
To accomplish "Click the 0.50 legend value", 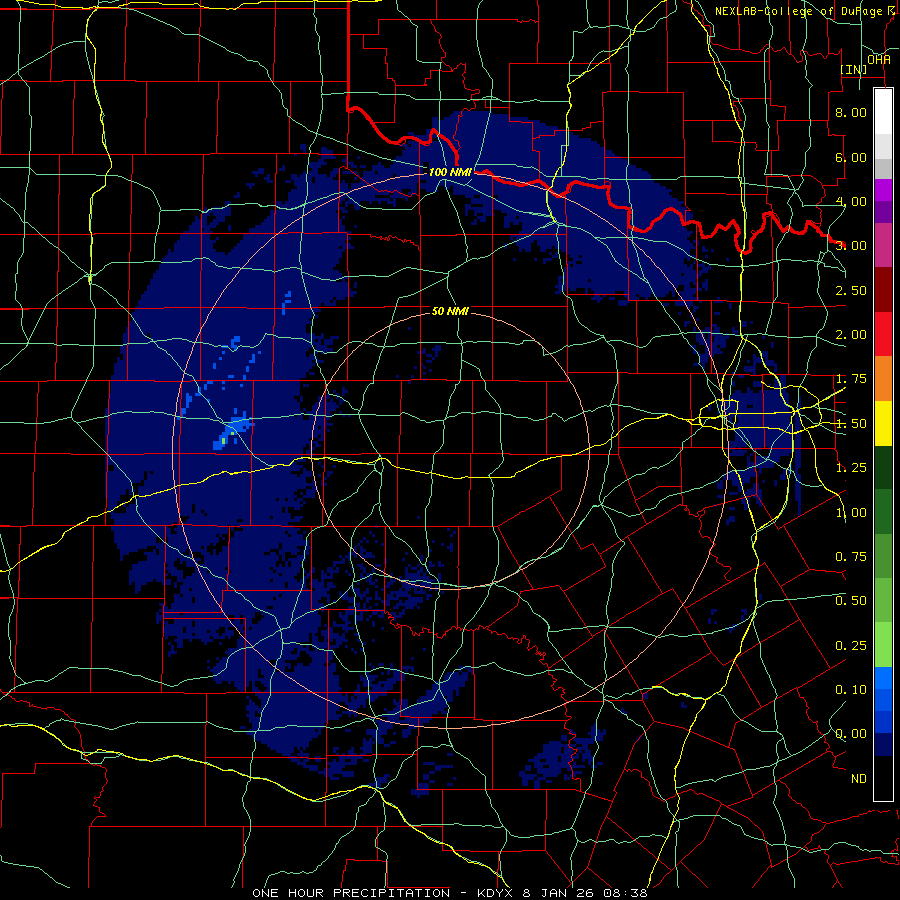I will tap(851, 601).
